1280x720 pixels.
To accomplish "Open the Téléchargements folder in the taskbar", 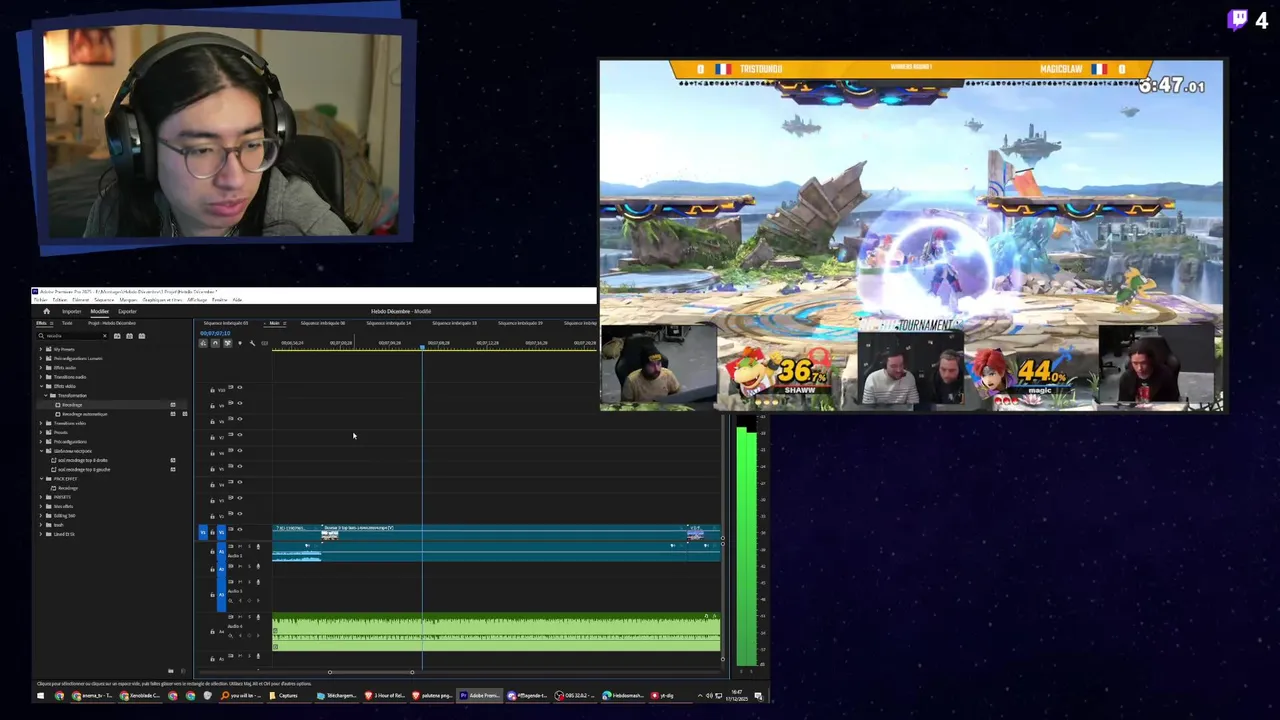I will [x=336, y=695].
